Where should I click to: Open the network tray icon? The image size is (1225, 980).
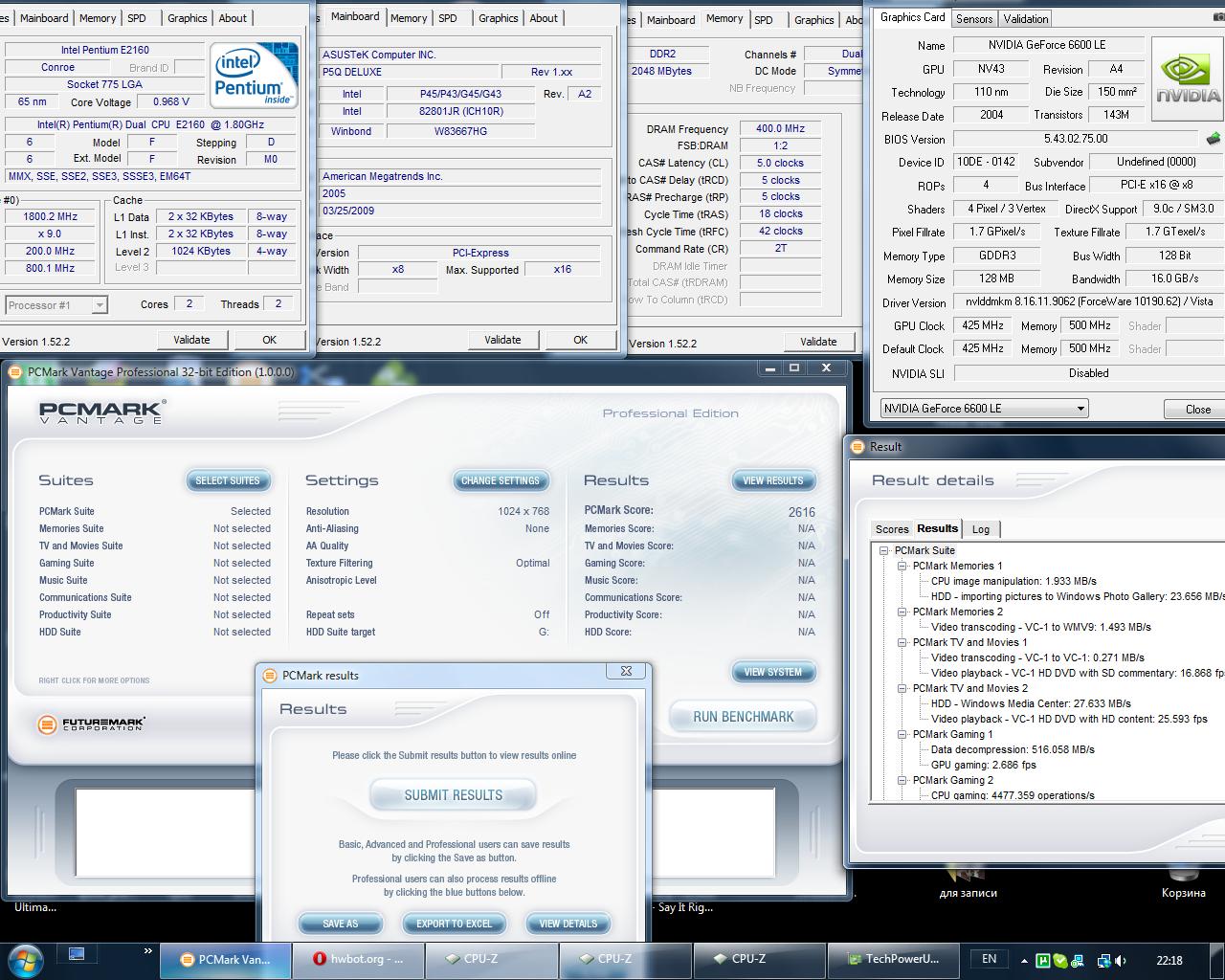(1103, 960)
